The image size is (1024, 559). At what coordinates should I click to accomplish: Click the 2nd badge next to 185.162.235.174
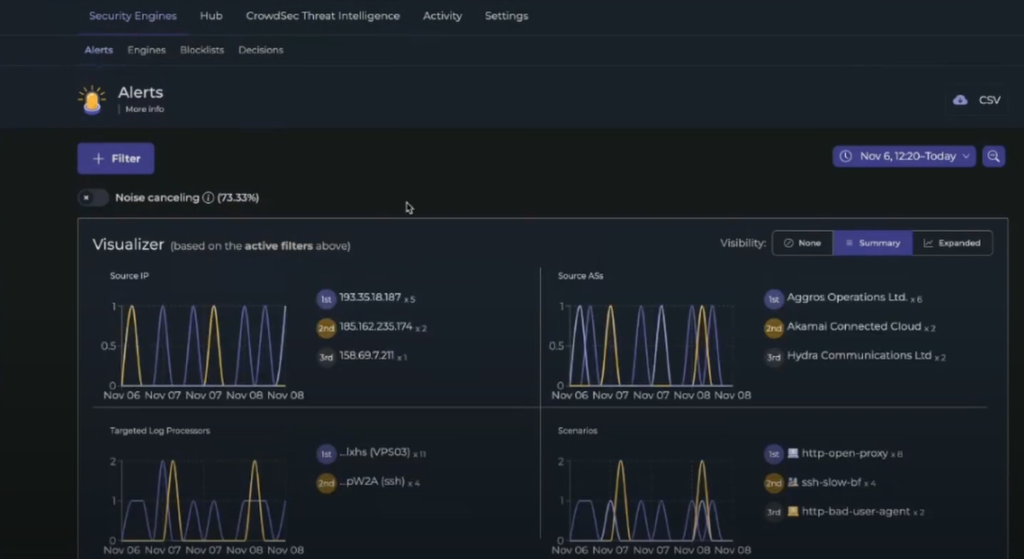pos(326,328)
